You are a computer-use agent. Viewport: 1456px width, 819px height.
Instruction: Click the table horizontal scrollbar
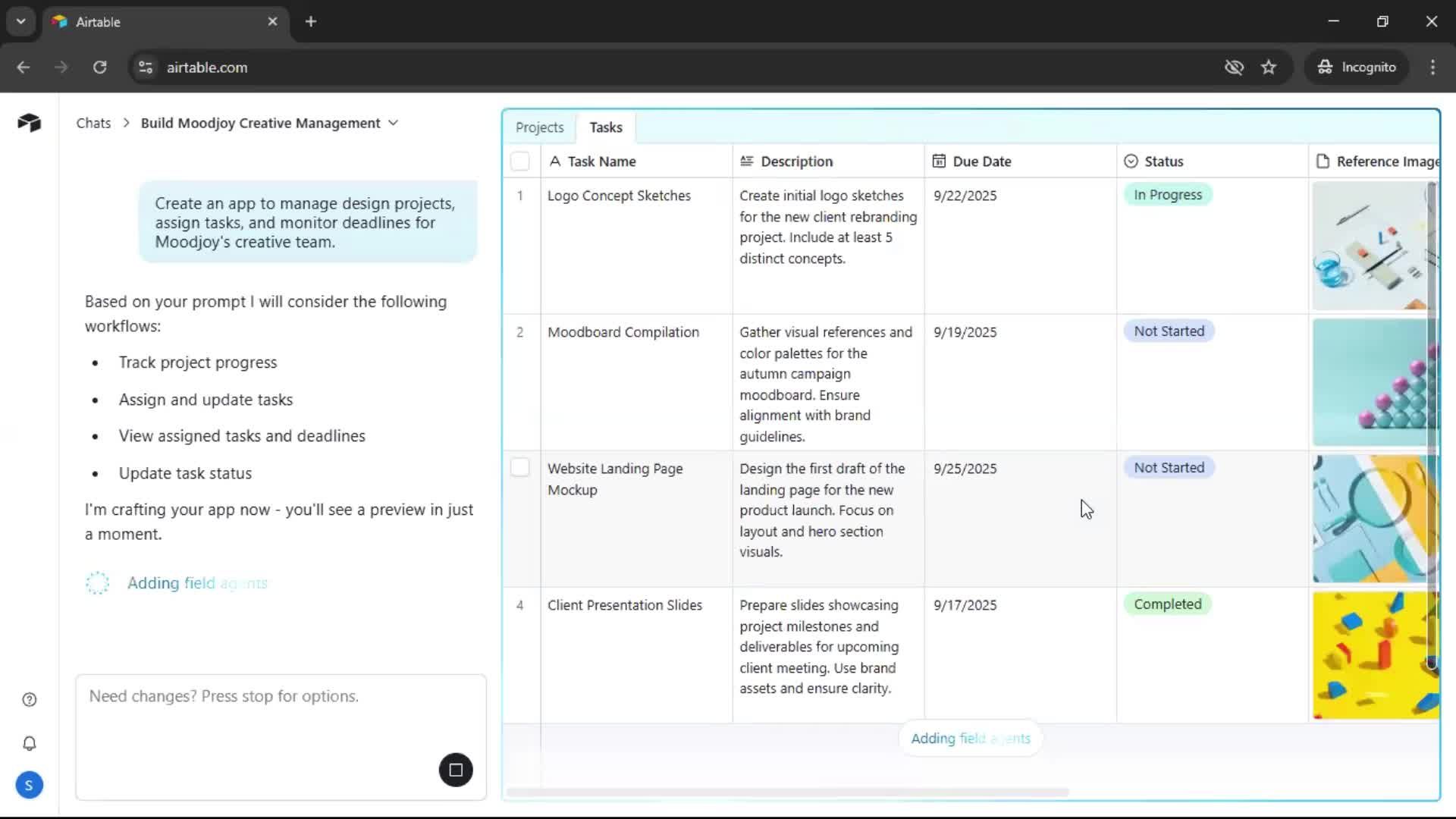[787, 792]
